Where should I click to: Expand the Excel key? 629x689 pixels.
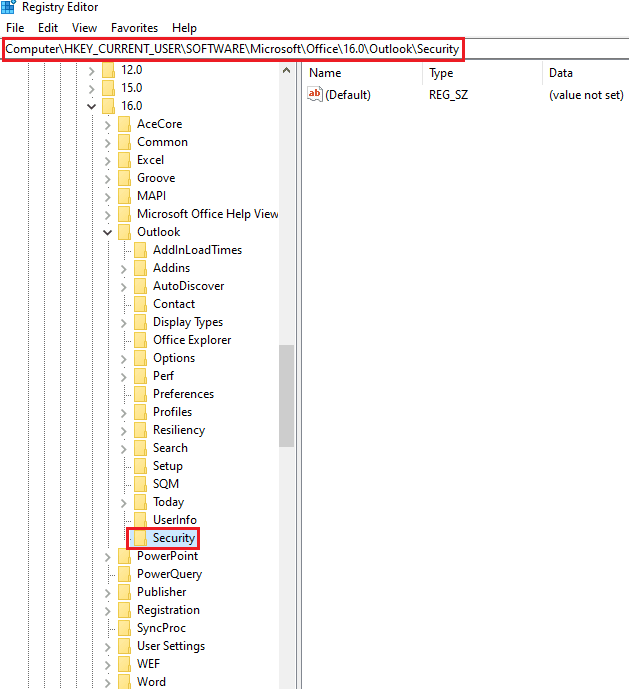pos(108,161)
